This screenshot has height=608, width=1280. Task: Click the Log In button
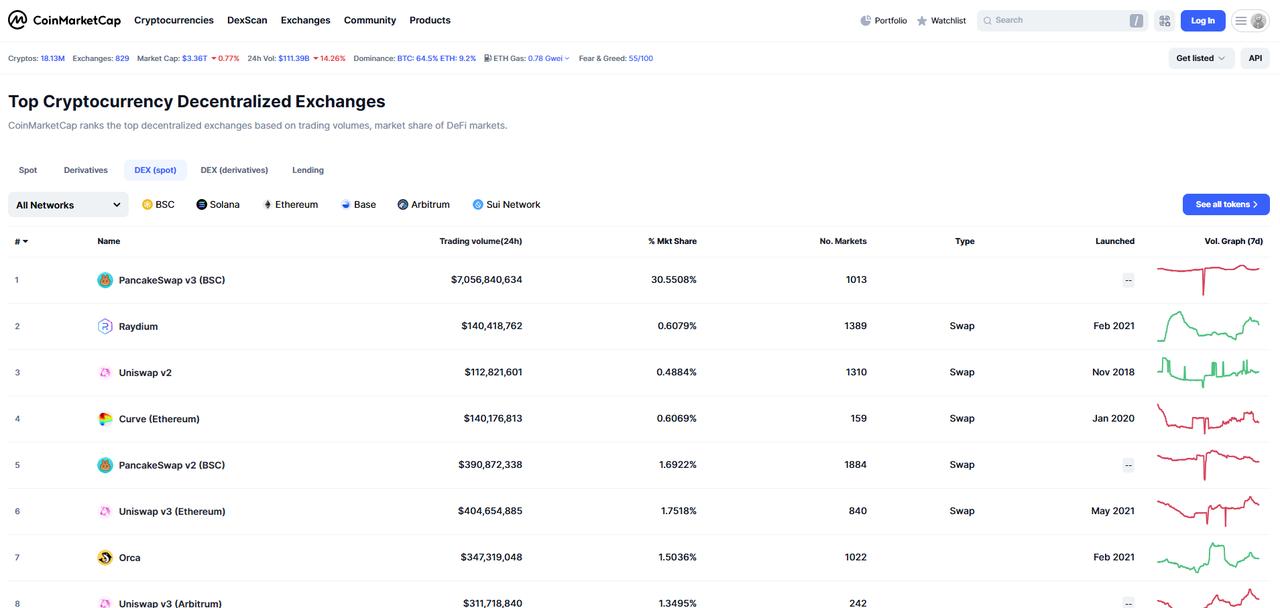point(1203,20)
